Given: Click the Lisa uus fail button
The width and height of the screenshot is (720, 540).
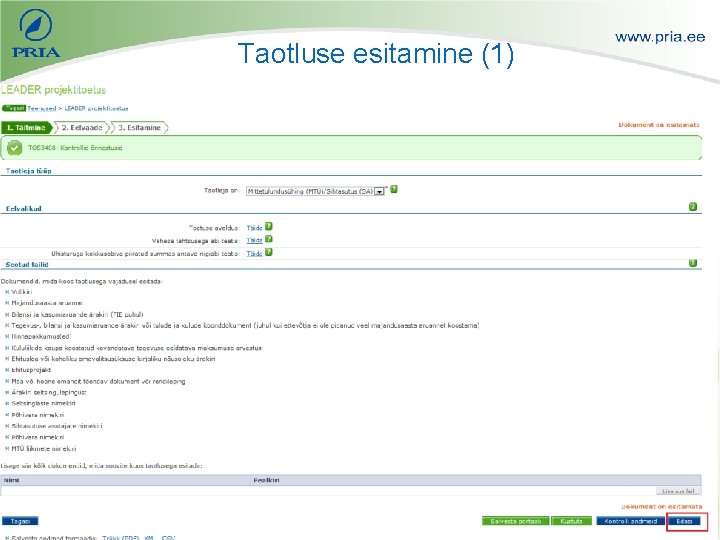Looking at the screenshot, I should pos(678,491).
